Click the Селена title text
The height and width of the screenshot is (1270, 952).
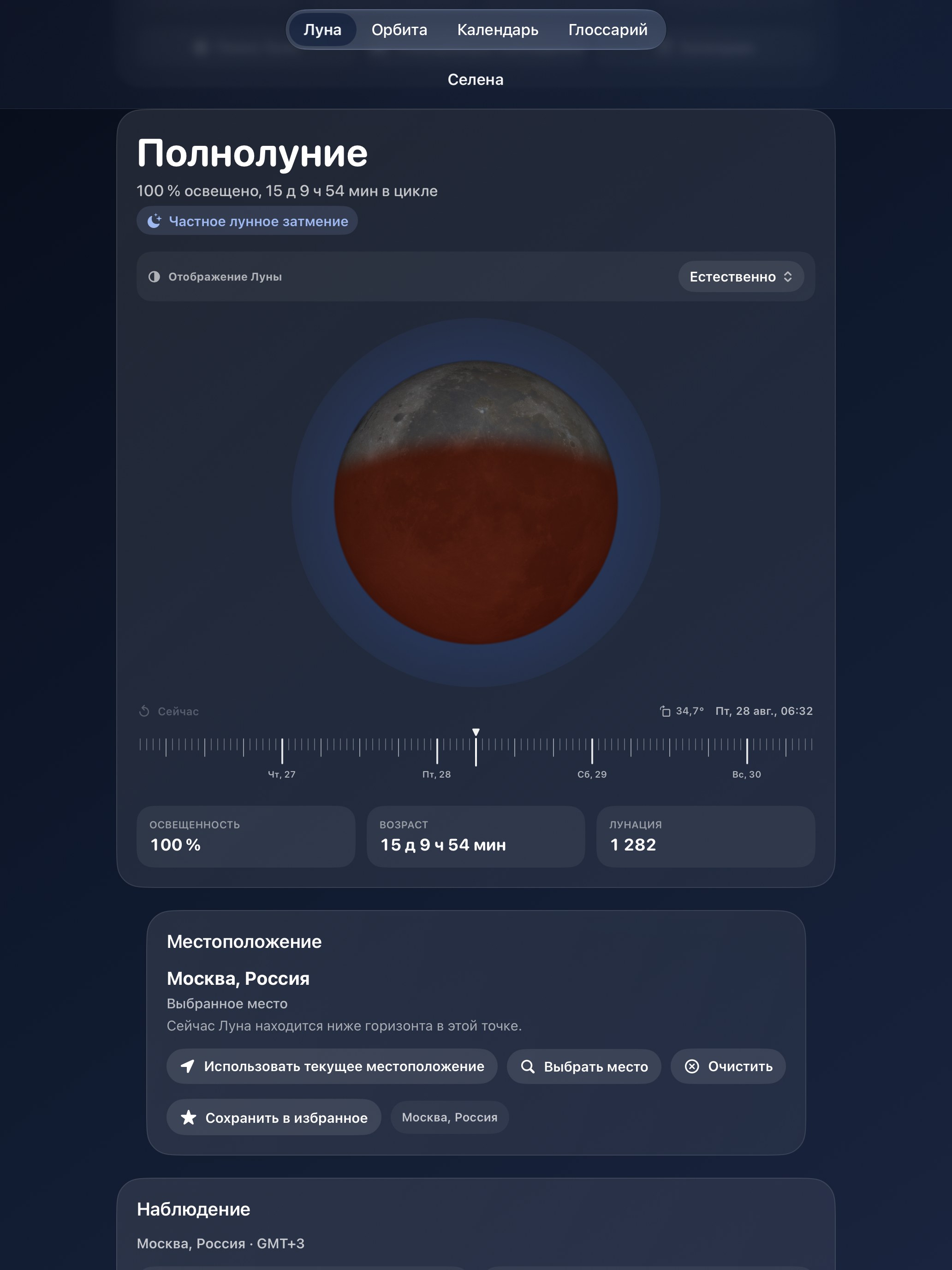tap(476, 79)
